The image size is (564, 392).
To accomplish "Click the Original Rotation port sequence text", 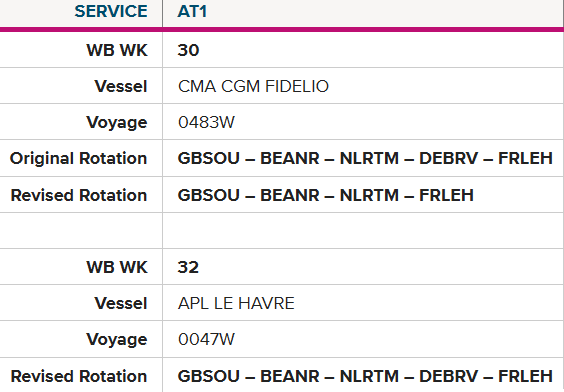I will (365, 158).
